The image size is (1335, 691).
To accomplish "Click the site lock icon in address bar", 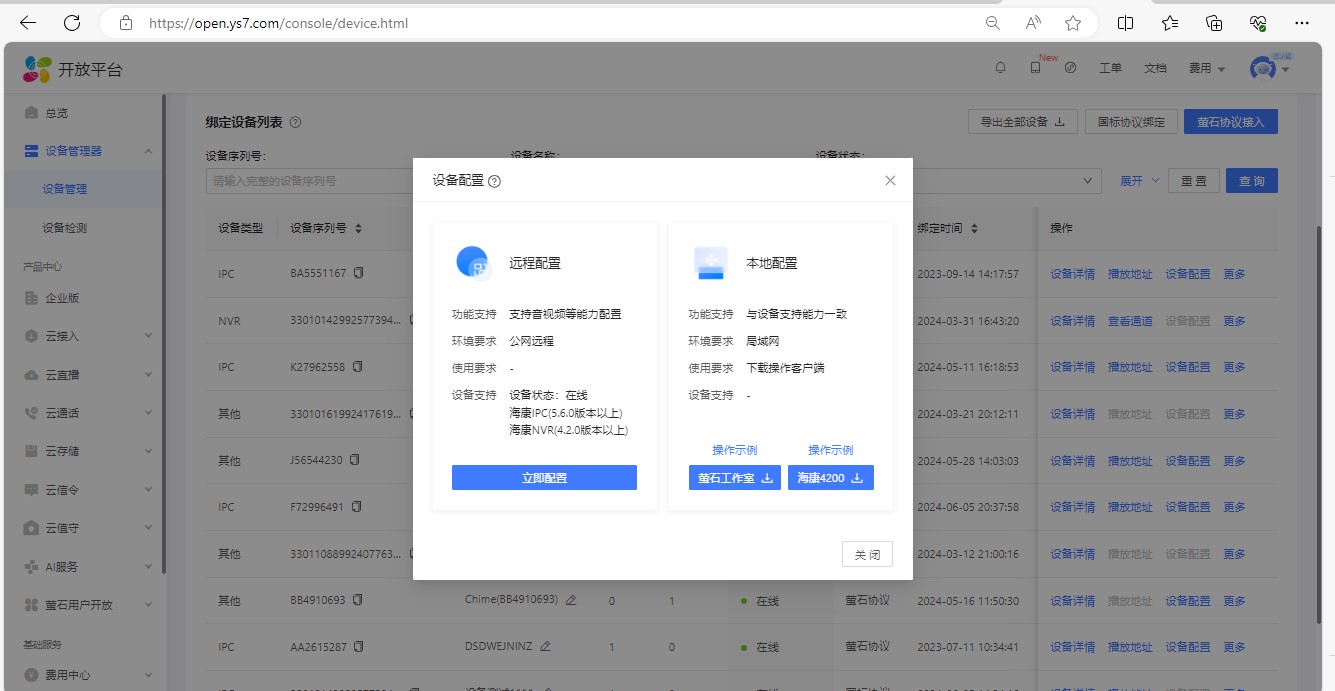I will [126, 22].
